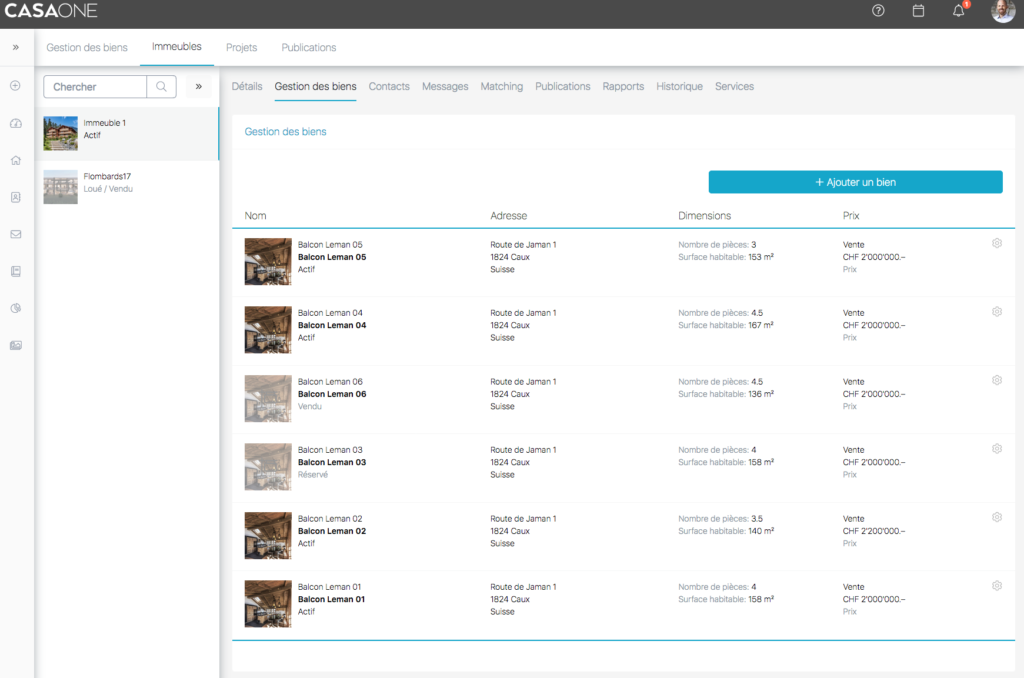Open settings gear for Balcon Leman 05
Image resolution: width=1024 pixels, height=678 pixels.
coord(996,243)
